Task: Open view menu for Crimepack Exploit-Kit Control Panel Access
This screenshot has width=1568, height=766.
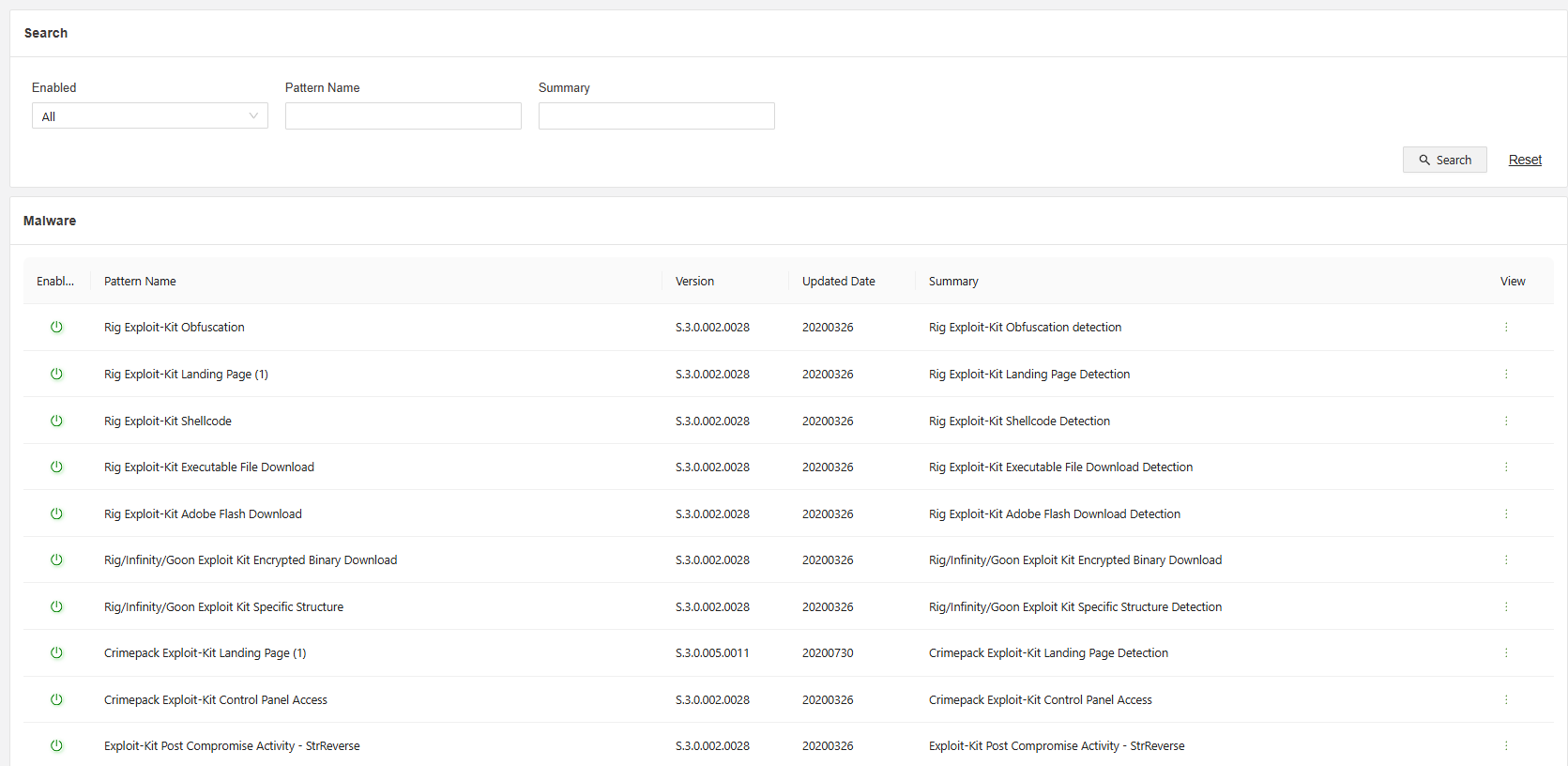Action: click(1506, 699)
